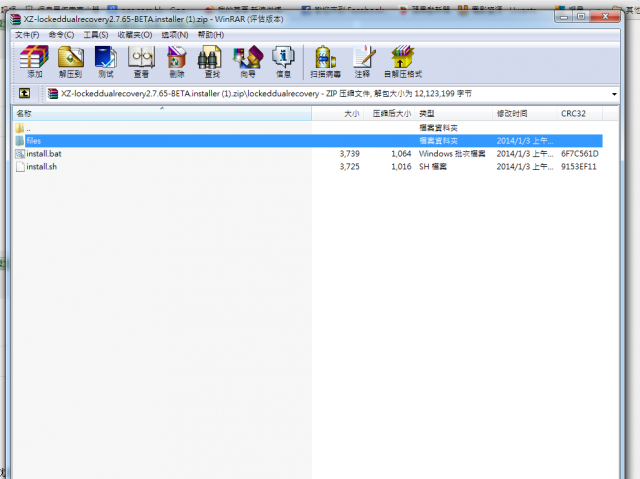Image resolution: width=640 pixels, height=479 pixels.
Task: Sort by Packed size (压缩后大小) column header
Action: click(388, 113)
